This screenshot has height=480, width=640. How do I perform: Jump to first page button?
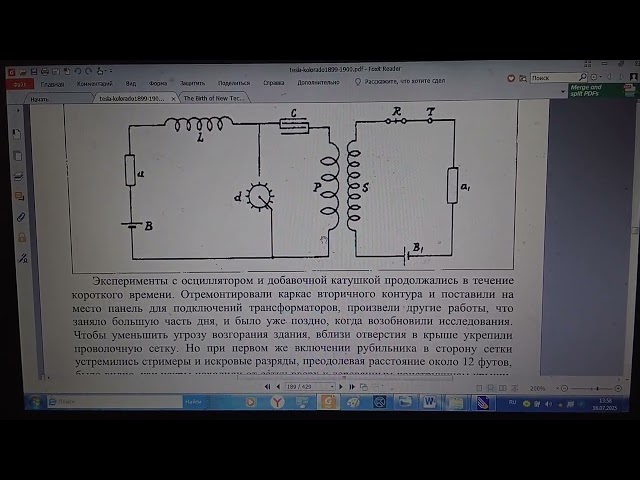[x=267, y=387]
